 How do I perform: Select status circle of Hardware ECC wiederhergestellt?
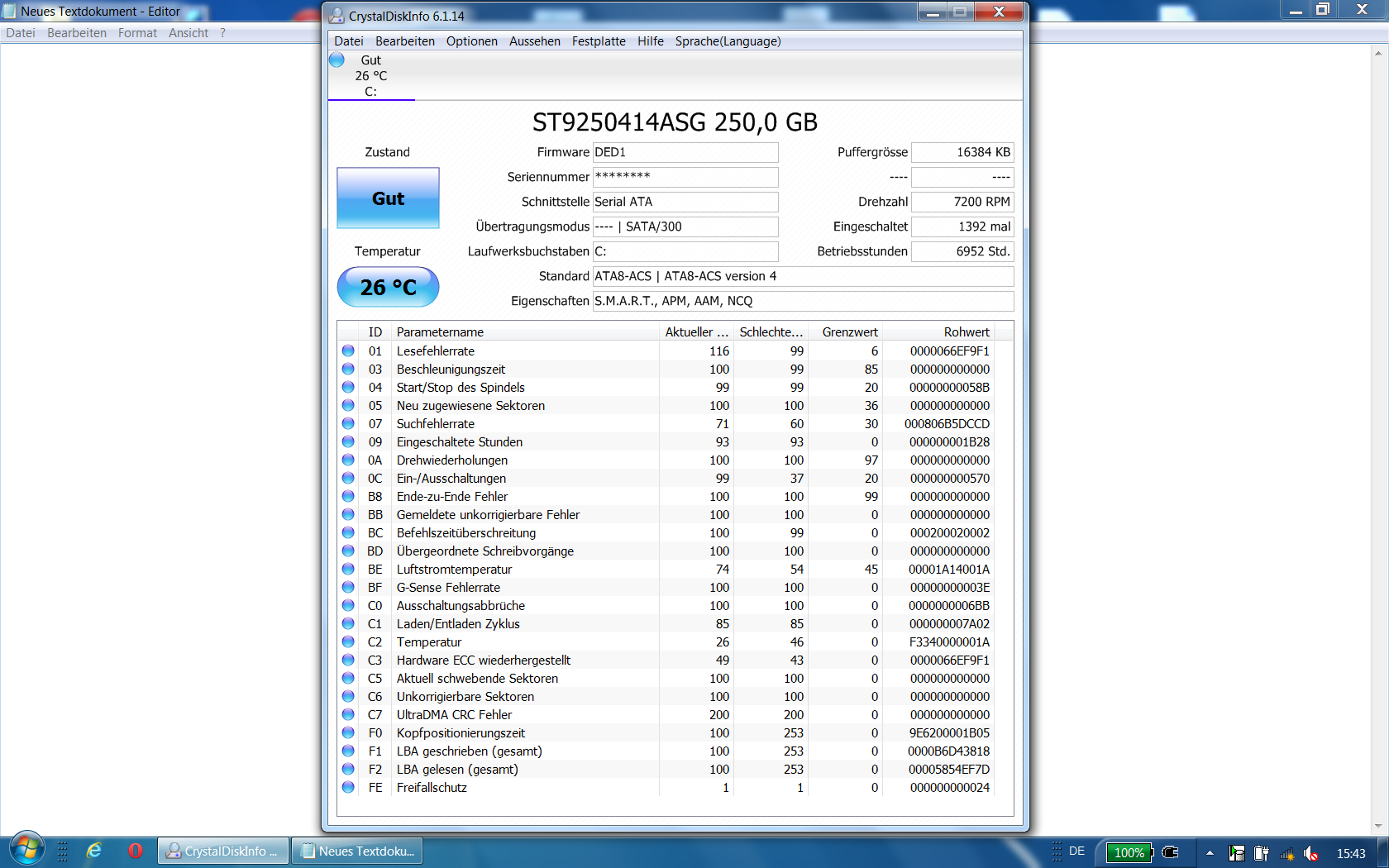[348, 660]
